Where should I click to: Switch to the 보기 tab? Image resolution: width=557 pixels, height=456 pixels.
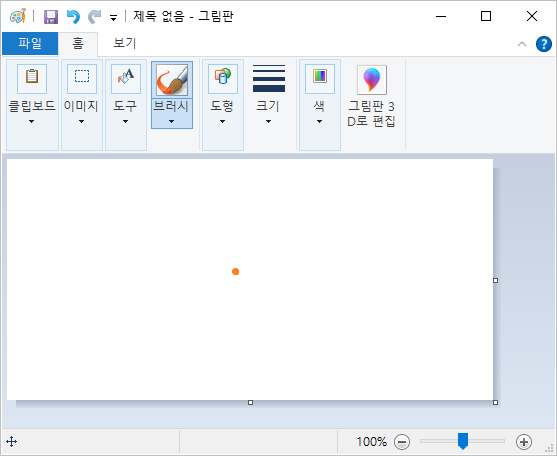(125, 43)
